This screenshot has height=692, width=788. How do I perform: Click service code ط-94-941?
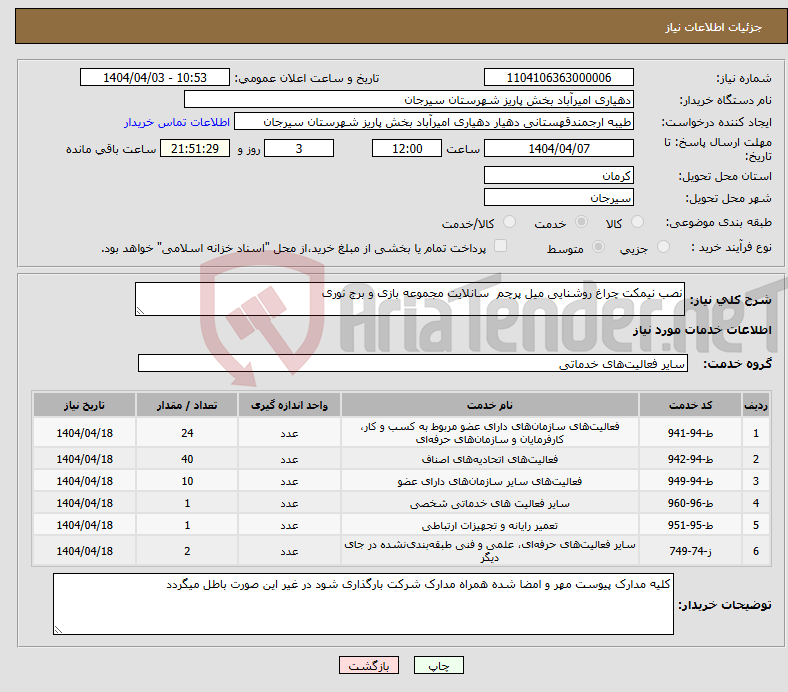click(690, 433)
